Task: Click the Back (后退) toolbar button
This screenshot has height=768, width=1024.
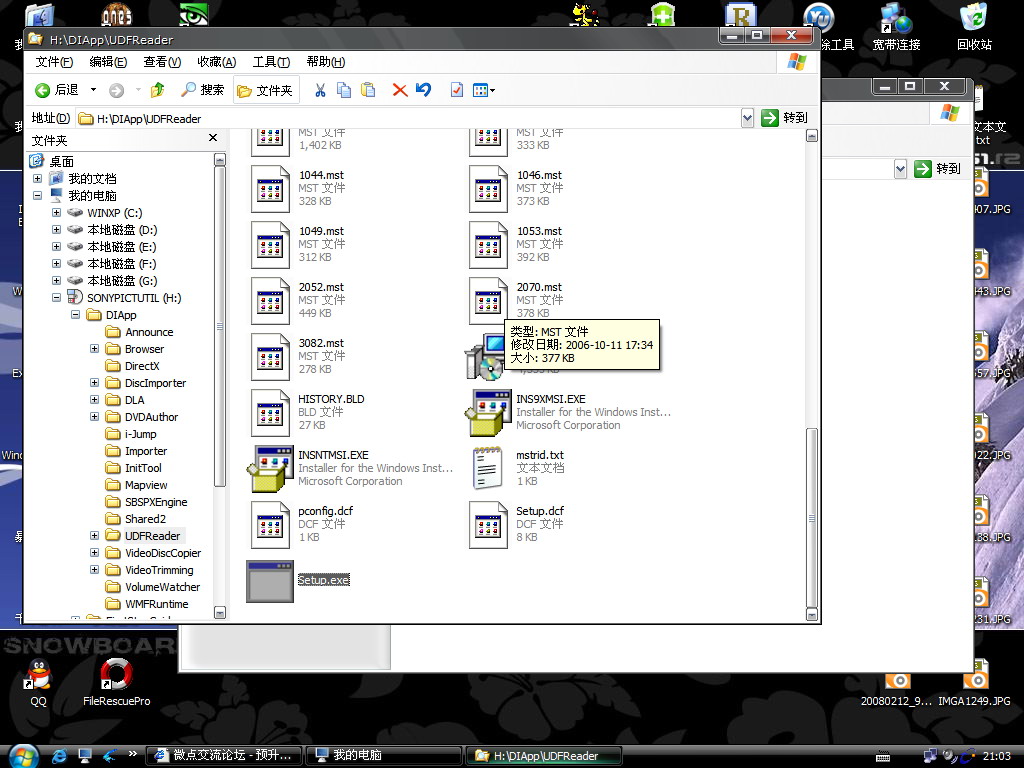Action: click(x=57, y=90)
